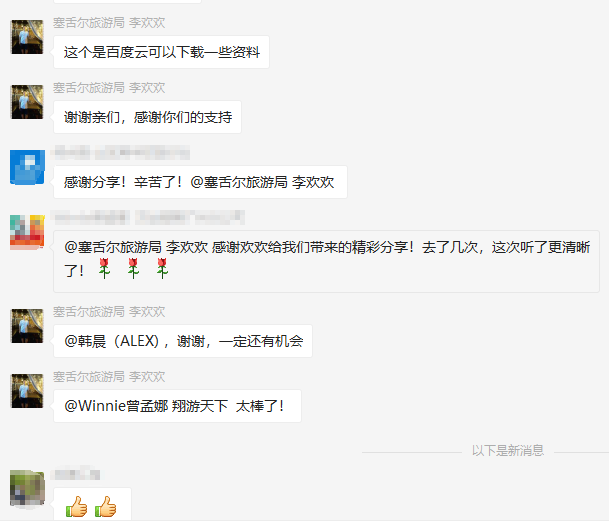Click the first thumbs-up emoji

77,506
